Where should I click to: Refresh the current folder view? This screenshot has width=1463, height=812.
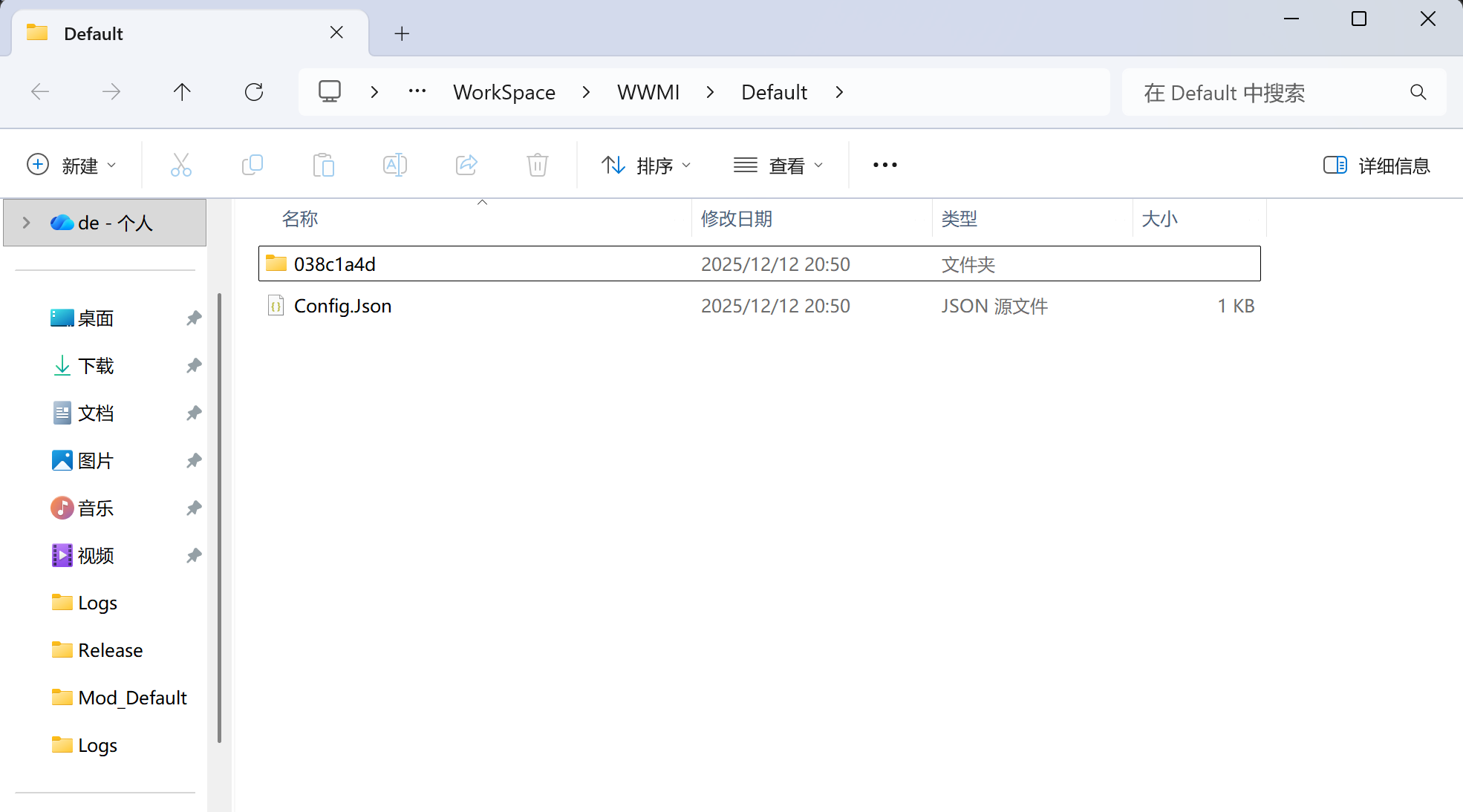tap(254, 92)
